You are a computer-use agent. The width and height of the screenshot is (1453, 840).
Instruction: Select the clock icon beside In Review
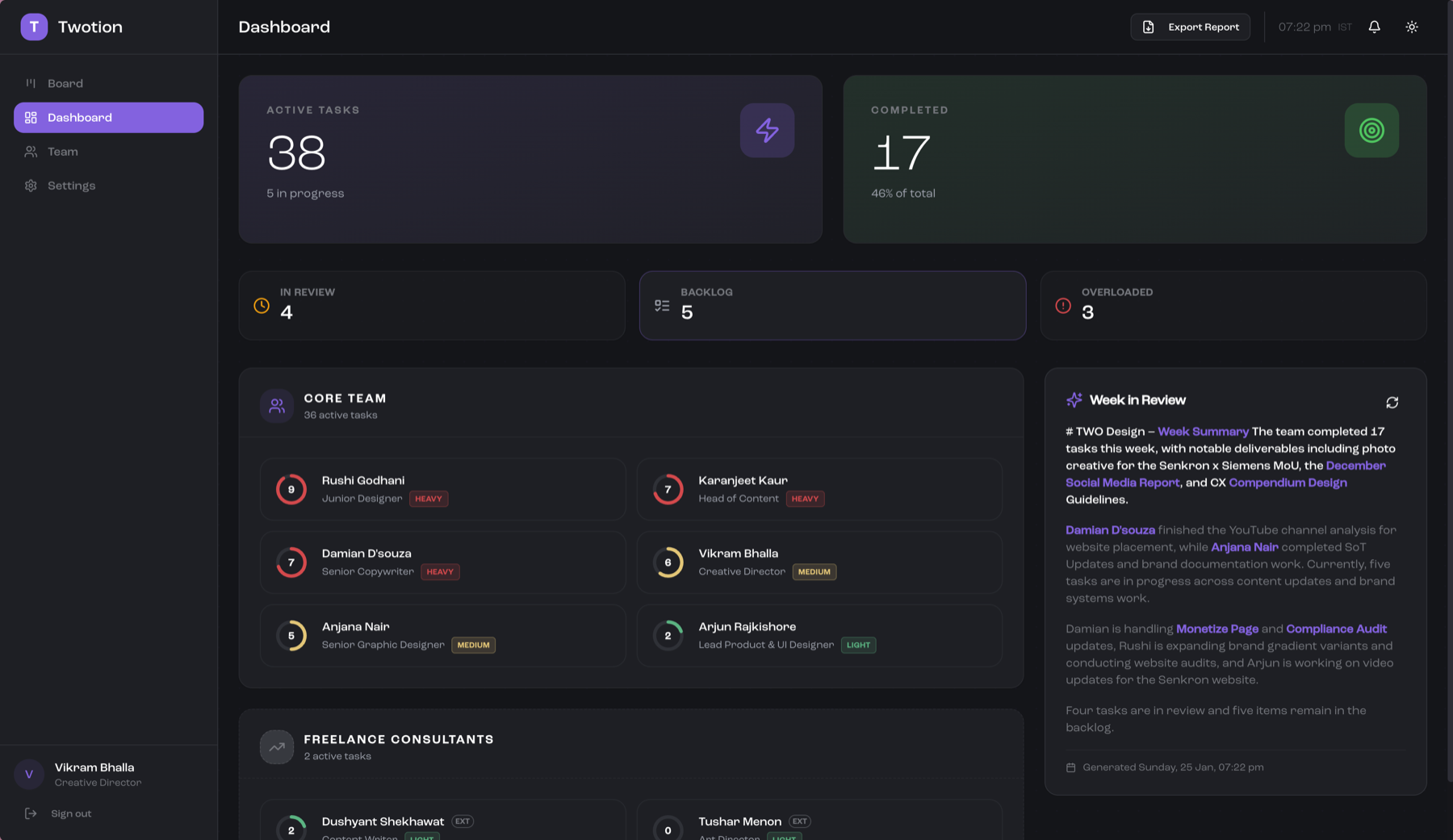(261, 305)
